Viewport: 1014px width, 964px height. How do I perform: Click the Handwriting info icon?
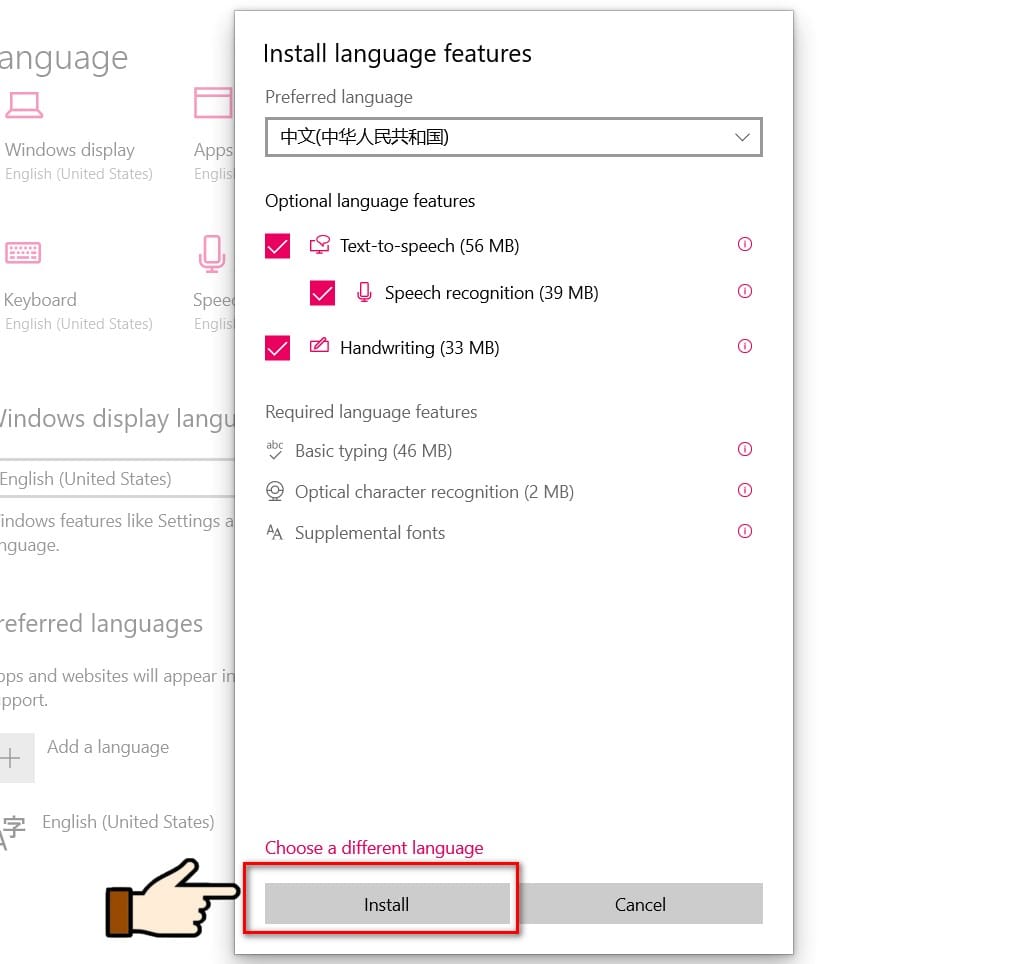coord(745,346)
